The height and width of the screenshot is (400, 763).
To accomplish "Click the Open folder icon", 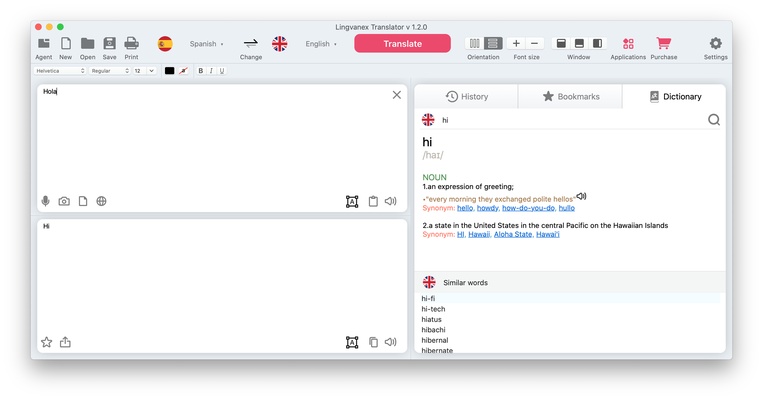I will tap(88, 44).
